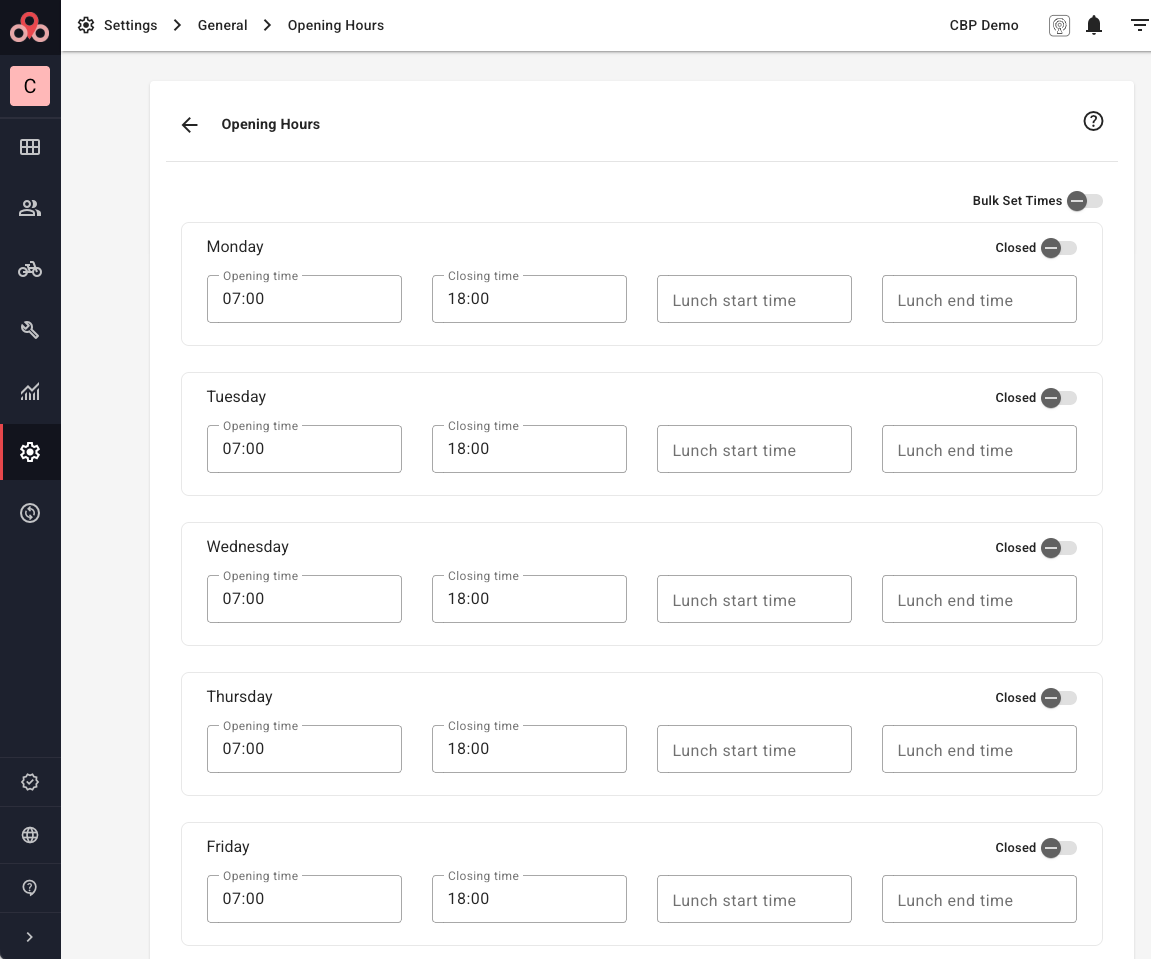The width and height of the screenshot is (1151, 959).
Task: Set Monday lunch end time
Action: [979, 299]
